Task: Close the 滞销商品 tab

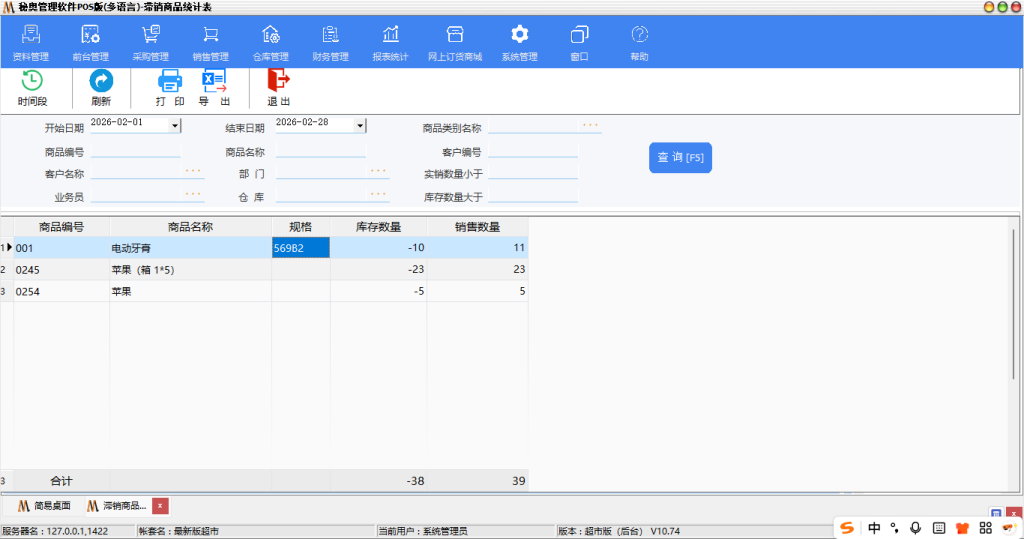Action: (x=160, y=506)
